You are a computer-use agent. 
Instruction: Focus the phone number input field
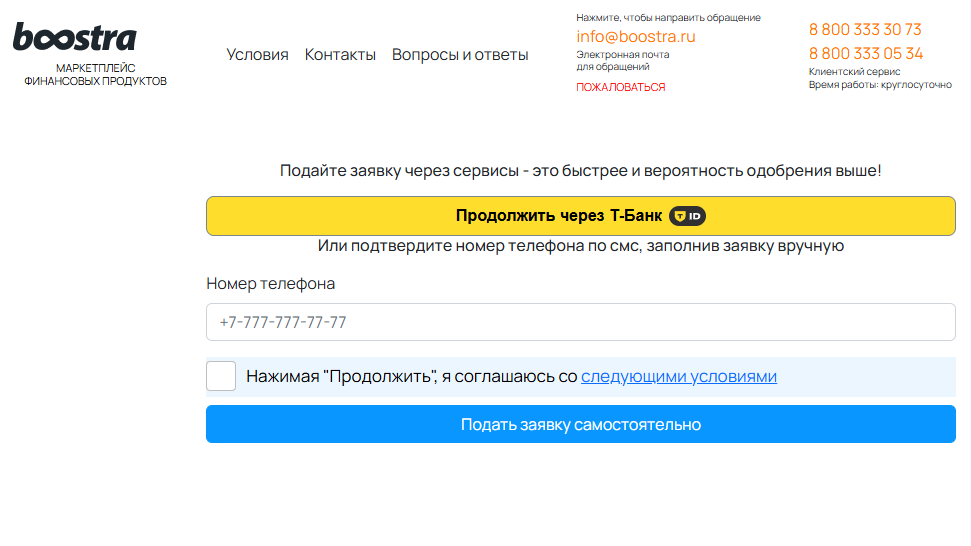tap(580, 323)
